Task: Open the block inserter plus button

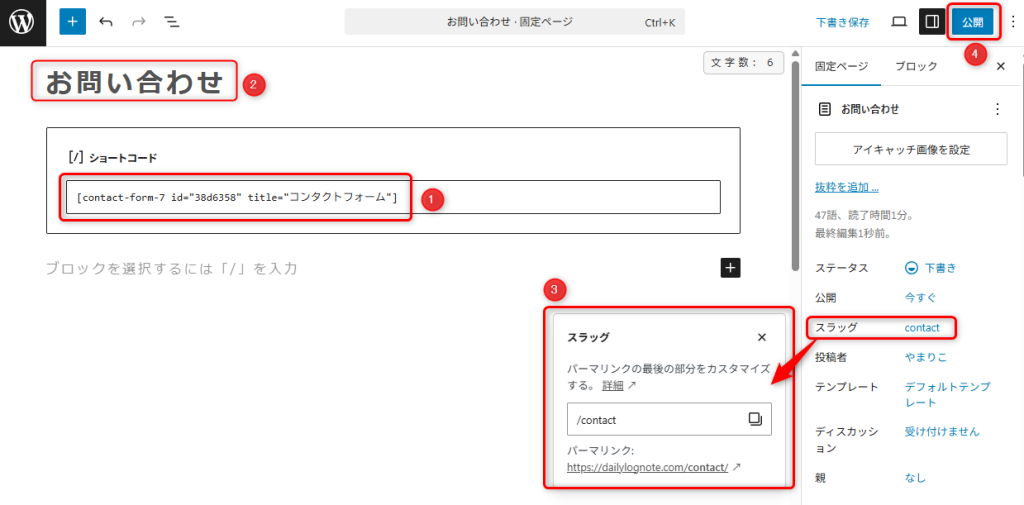Action: (72, 21)
